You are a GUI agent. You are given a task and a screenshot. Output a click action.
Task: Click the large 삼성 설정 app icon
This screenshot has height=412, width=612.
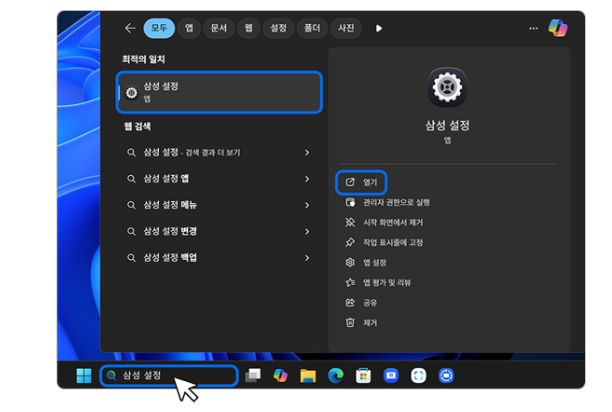(447, 87)
